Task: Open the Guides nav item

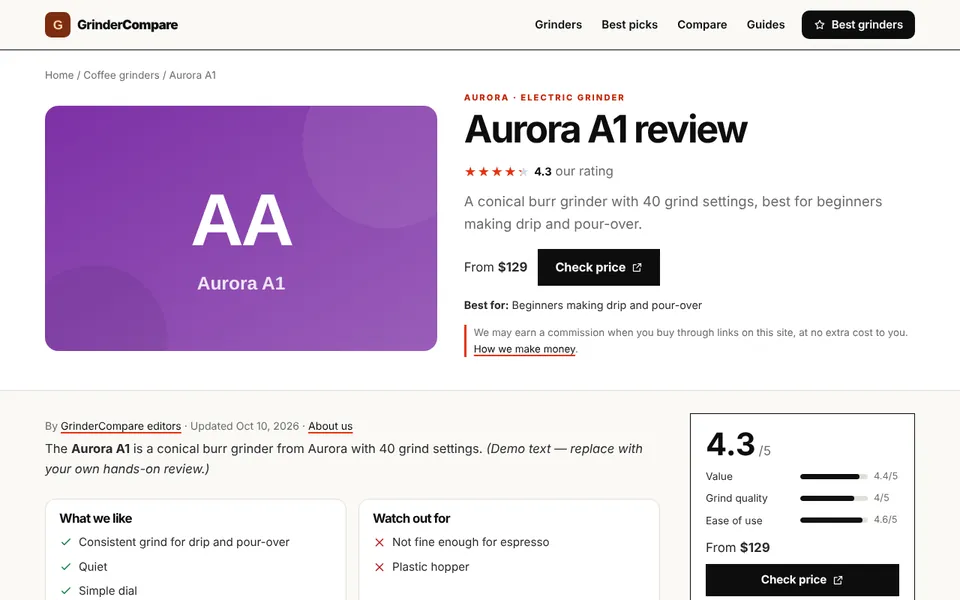Action: coord(765,25)
